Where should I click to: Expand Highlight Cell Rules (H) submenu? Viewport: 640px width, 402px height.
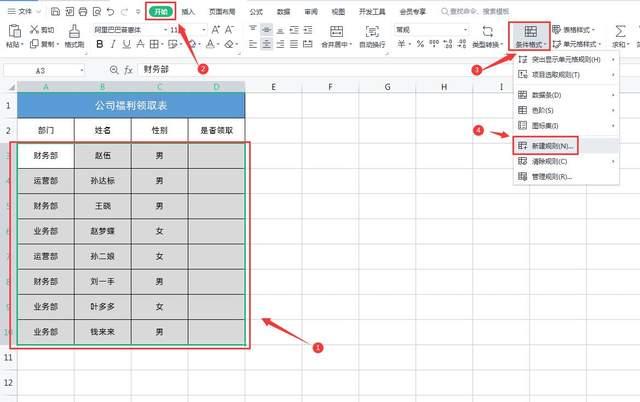[566, 60]
